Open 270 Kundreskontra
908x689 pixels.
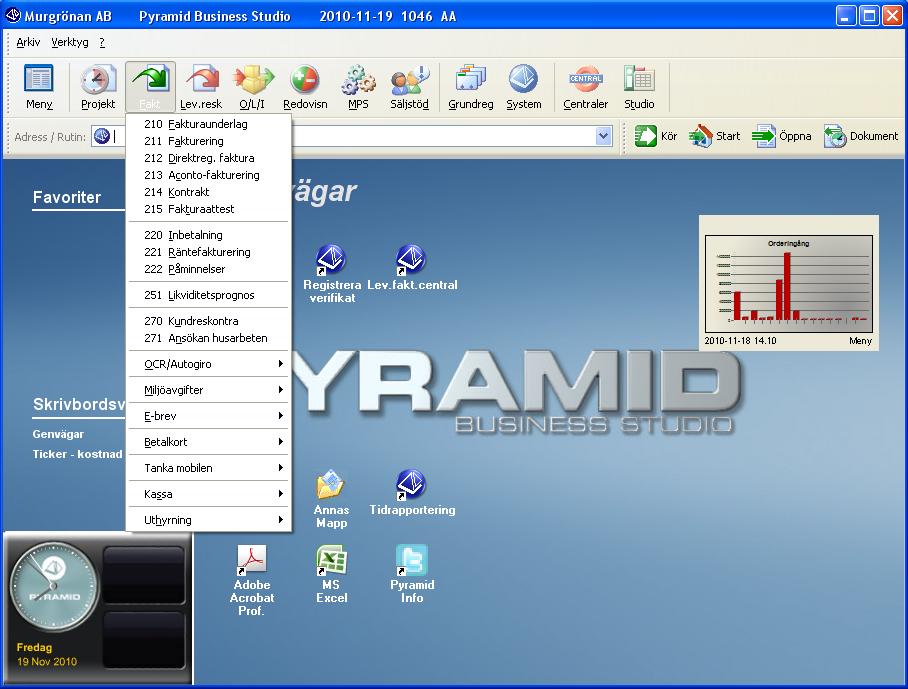208,321
